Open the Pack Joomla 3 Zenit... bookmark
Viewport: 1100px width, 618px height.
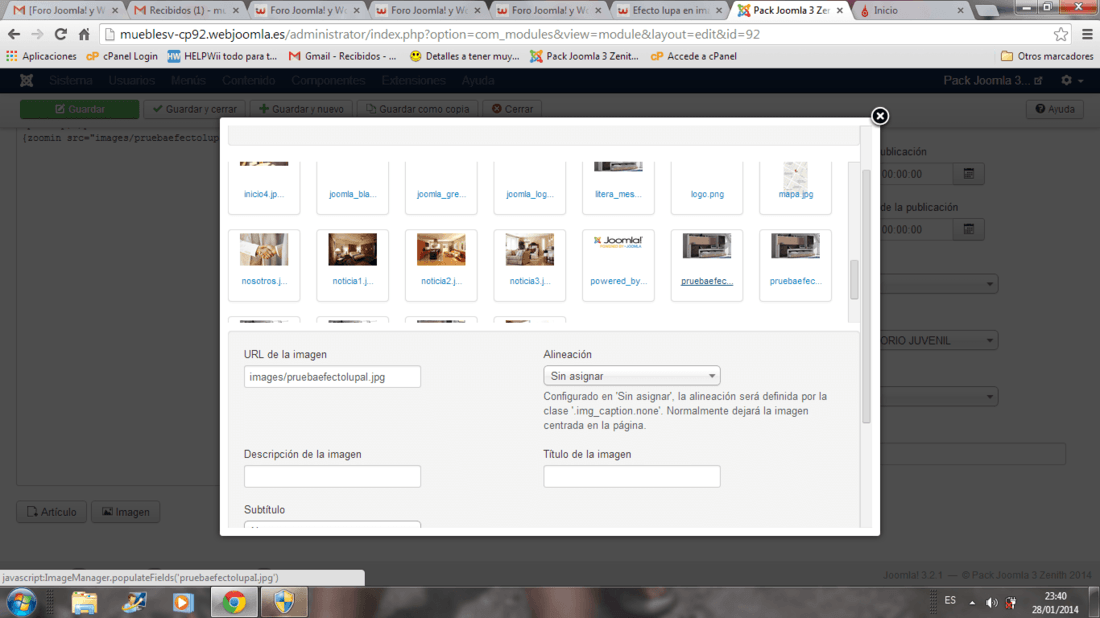[x=584, y=56]
